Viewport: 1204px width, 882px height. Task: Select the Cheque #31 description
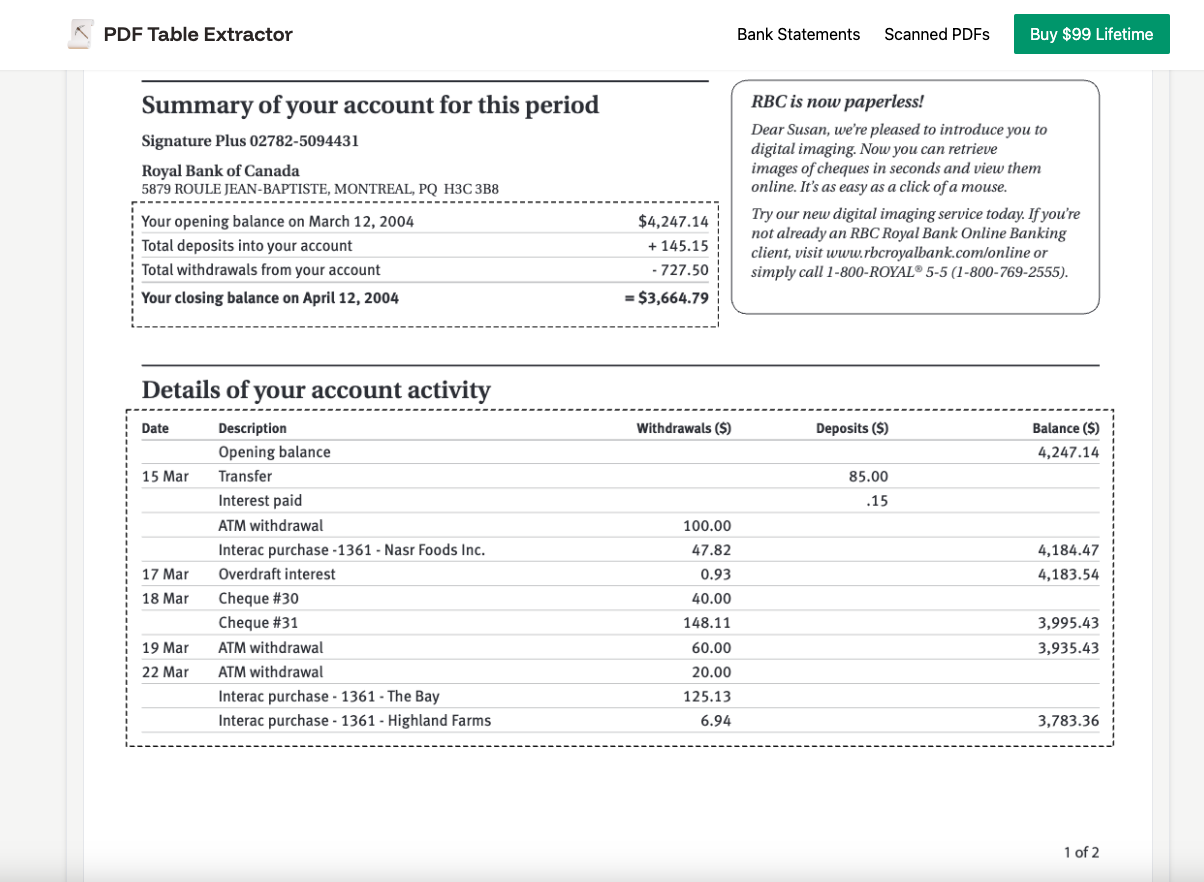(258, 623)
